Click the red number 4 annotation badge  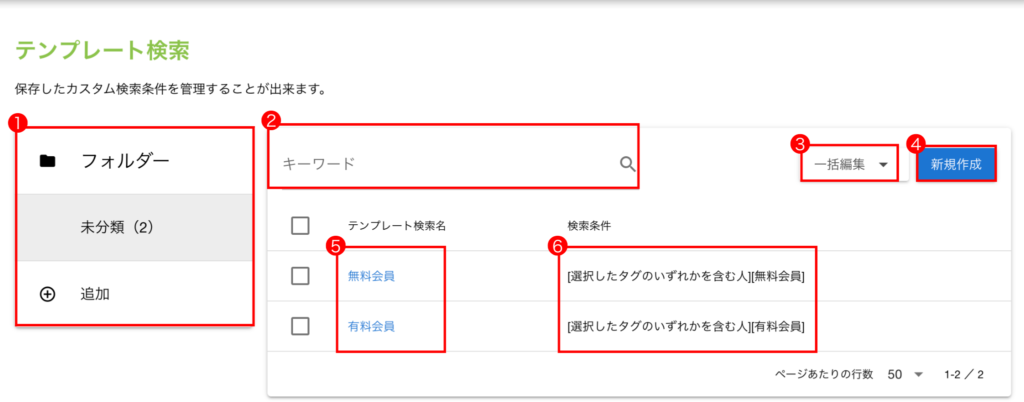(914, 143)
